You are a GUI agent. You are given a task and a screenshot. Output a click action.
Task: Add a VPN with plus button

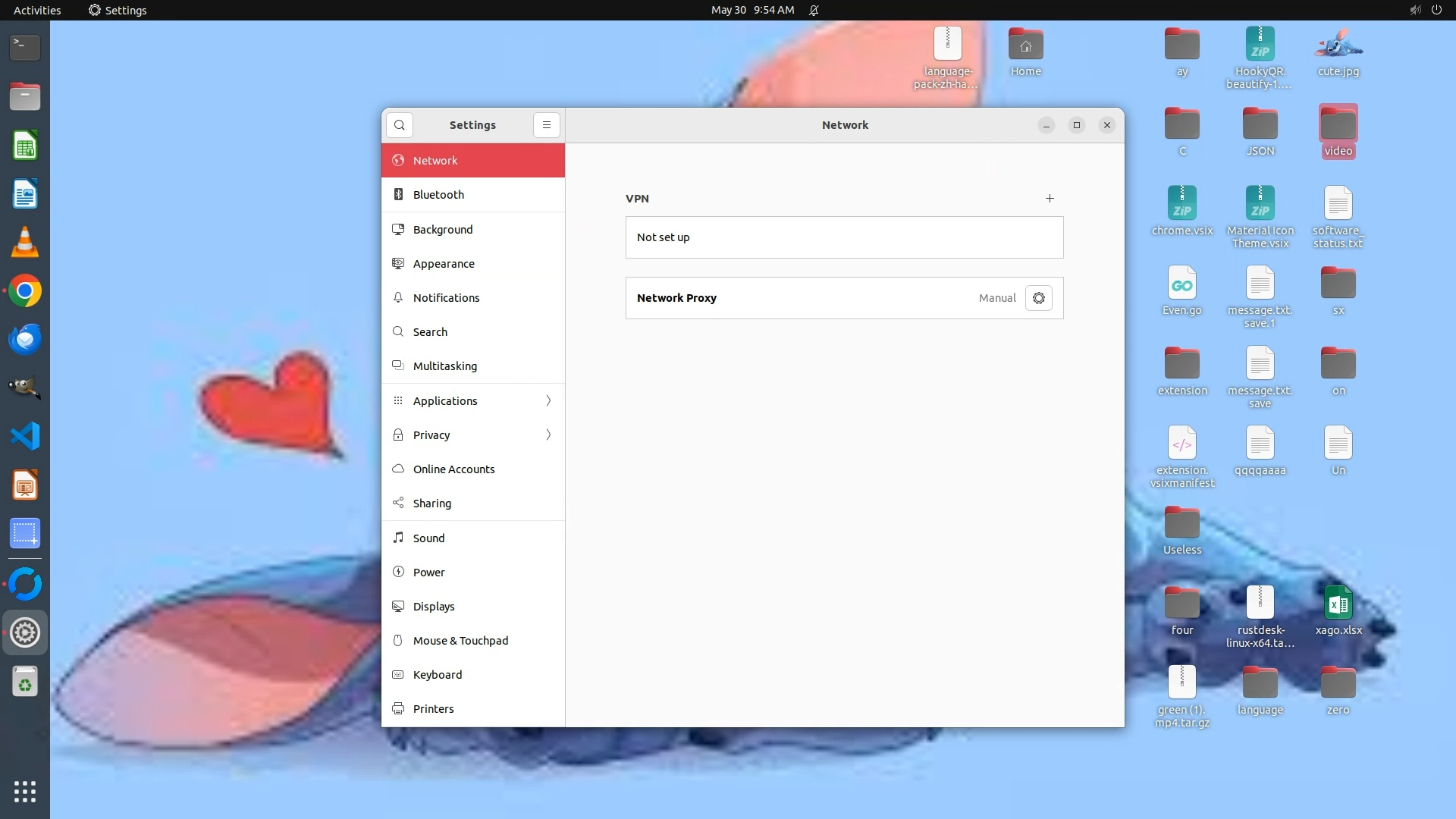click(1050, 199)
